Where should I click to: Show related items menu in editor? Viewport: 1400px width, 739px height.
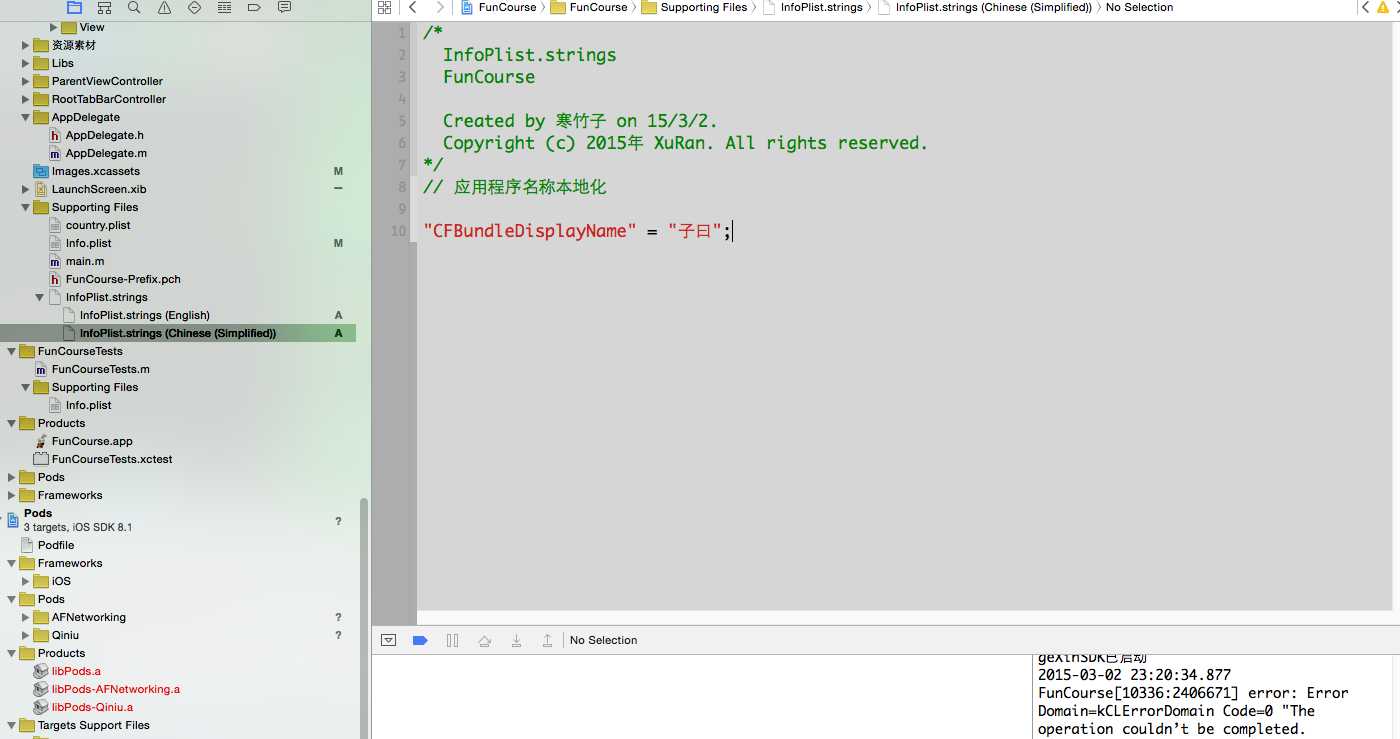pyautogui.click(x=384, y=7)
